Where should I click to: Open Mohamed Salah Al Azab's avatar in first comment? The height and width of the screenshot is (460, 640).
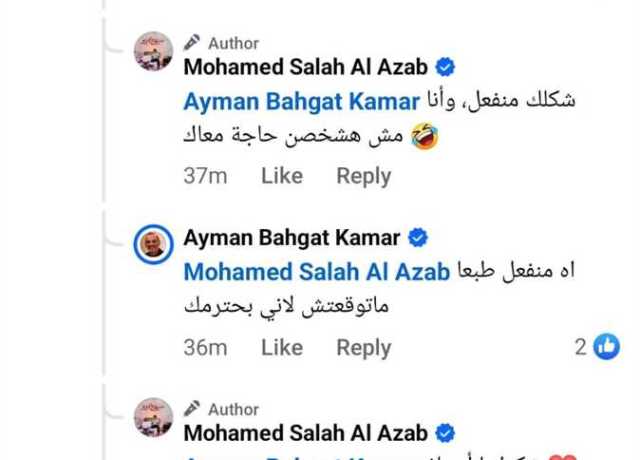coord(153,51)
